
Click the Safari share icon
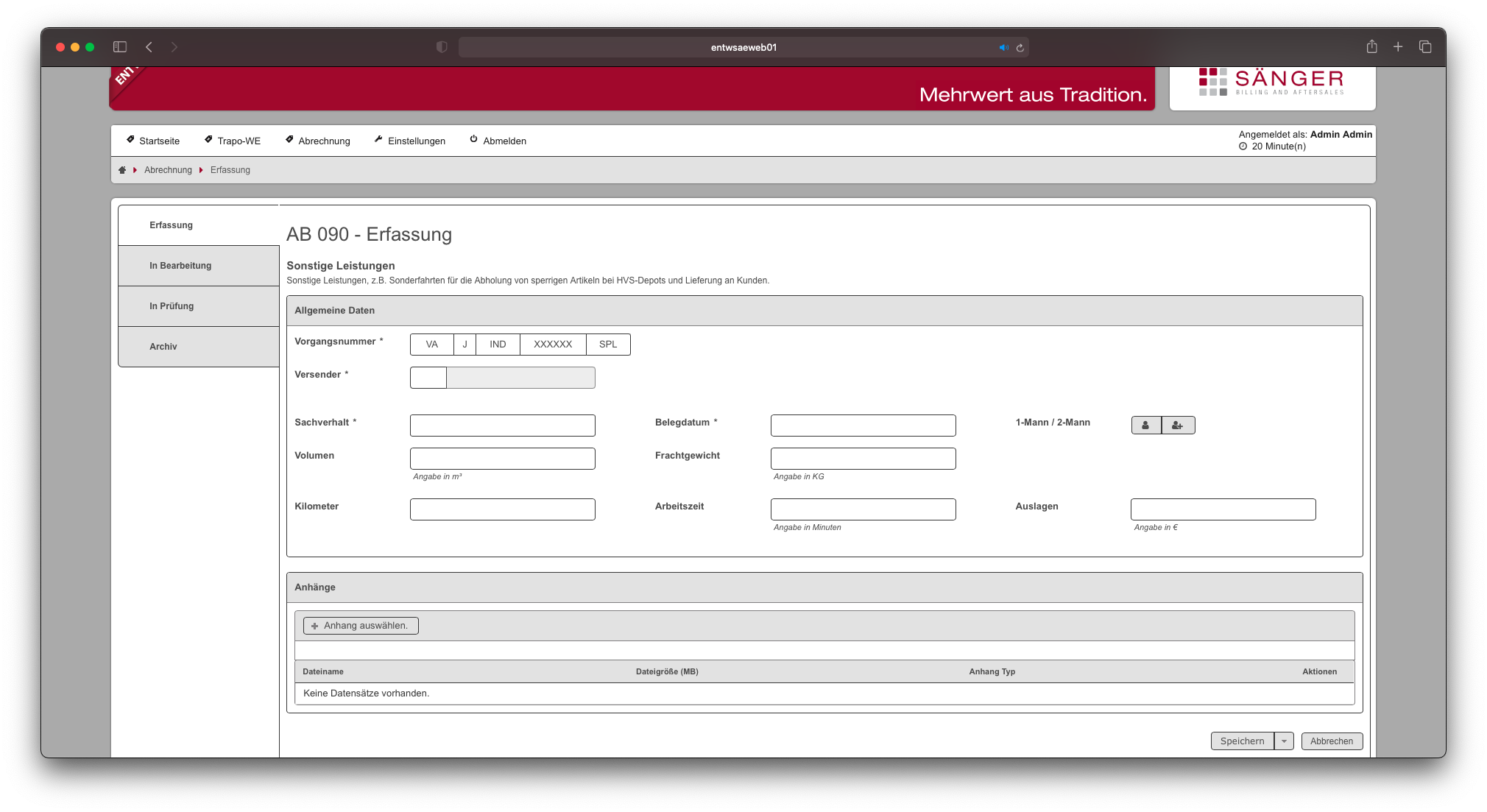[x=1372, y=46]
